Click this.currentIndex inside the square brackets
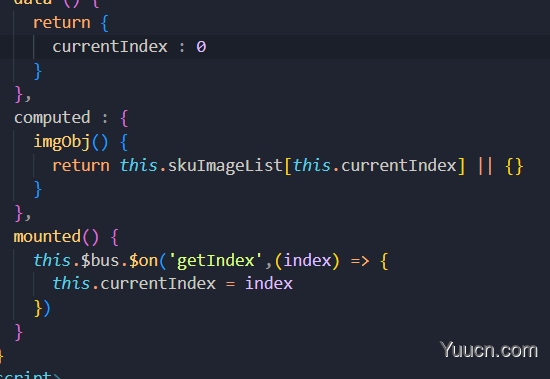The width and height of the screenshot is (550, 379). click(x=375, y=166)
